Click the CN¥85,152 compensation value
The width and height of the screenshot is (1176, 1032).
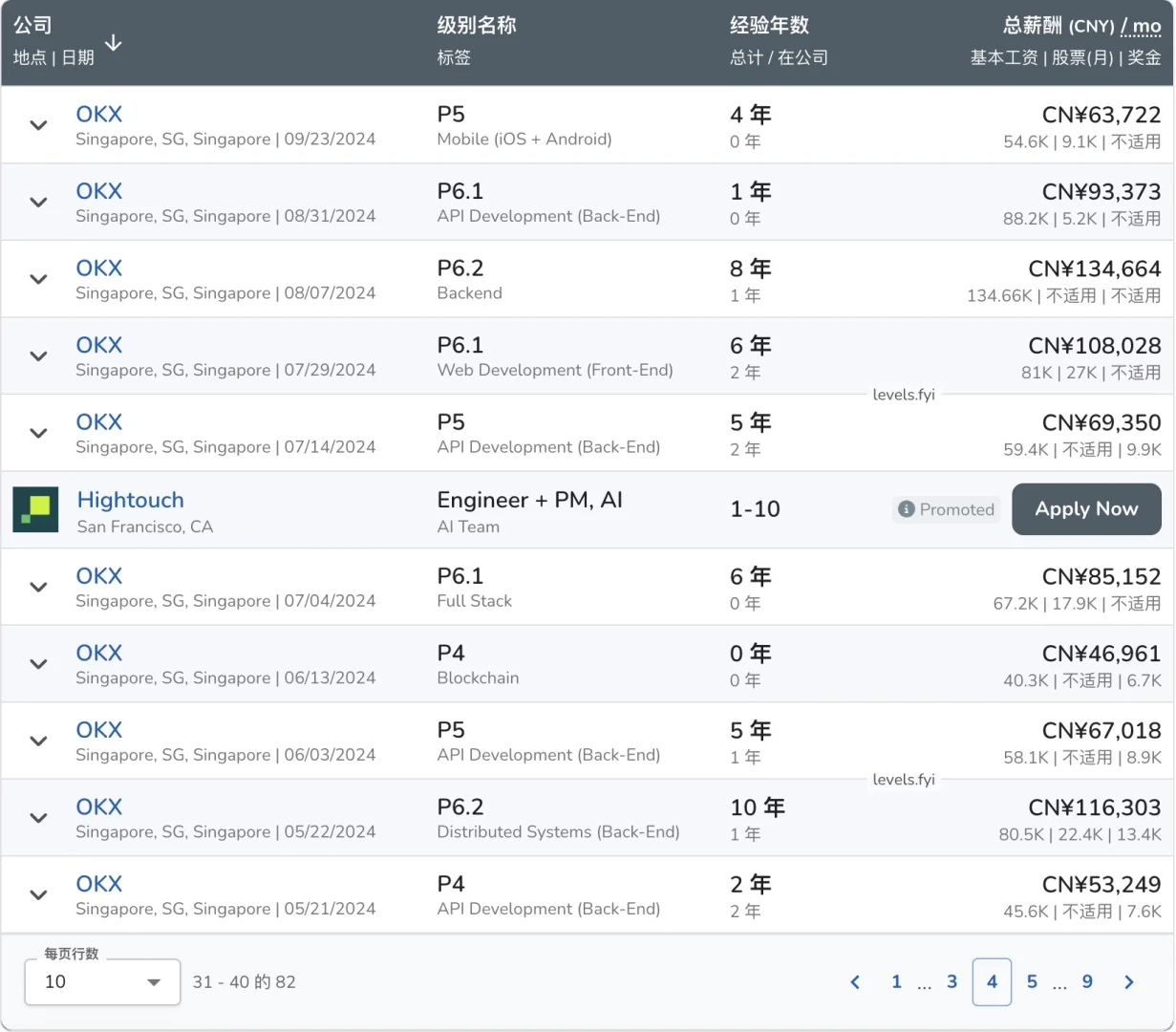(1101, 576)
